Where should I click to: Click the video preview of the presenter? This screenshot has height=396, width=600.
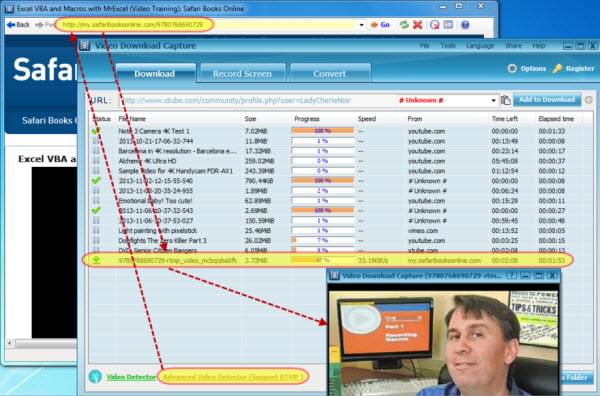[x=444, y=343]
